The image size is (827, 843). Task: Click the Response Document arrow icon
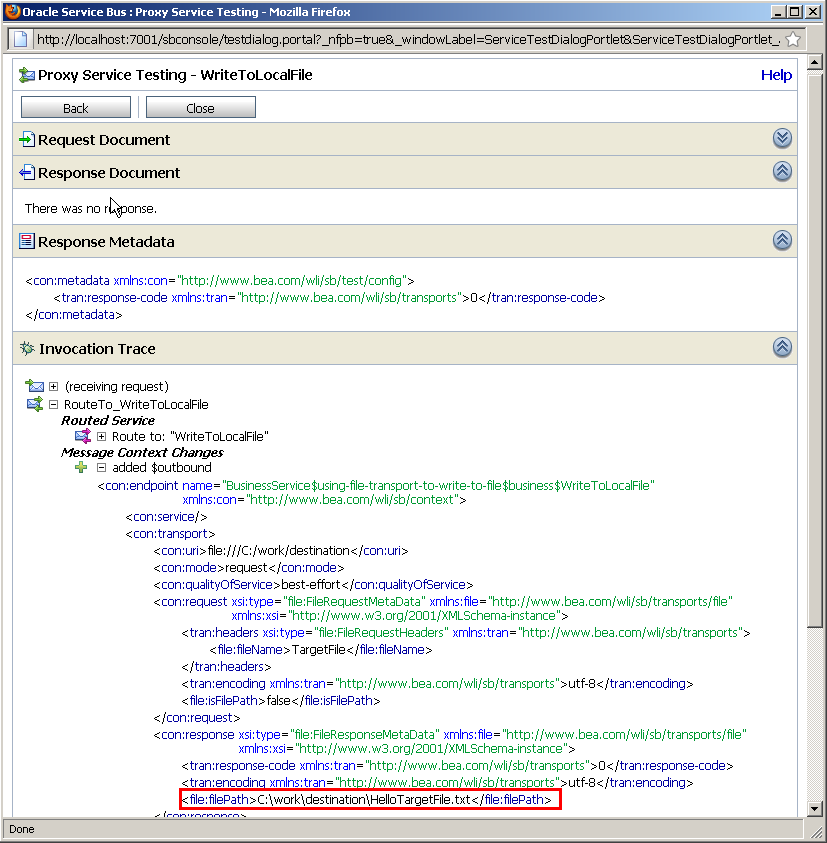tap(27, 173)
